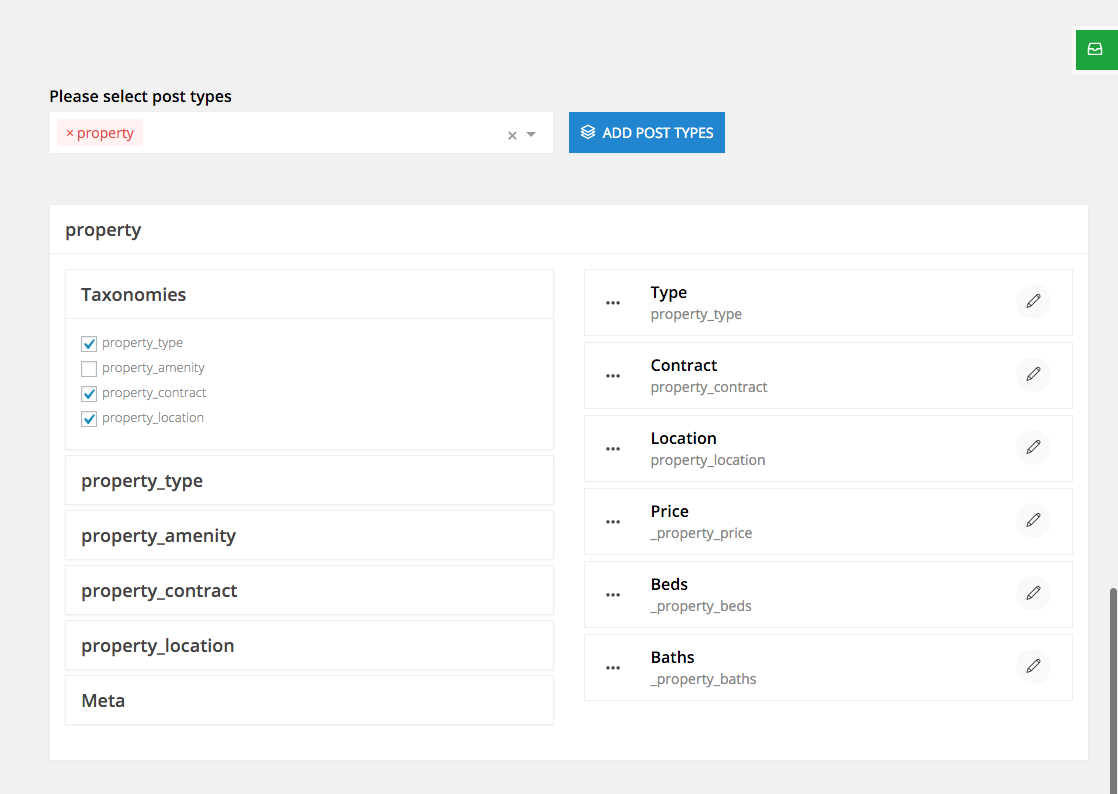This screenshot has height=794, width=1118.
Task: Expand the property_amenity panel
Action: (x=309, y=536)
